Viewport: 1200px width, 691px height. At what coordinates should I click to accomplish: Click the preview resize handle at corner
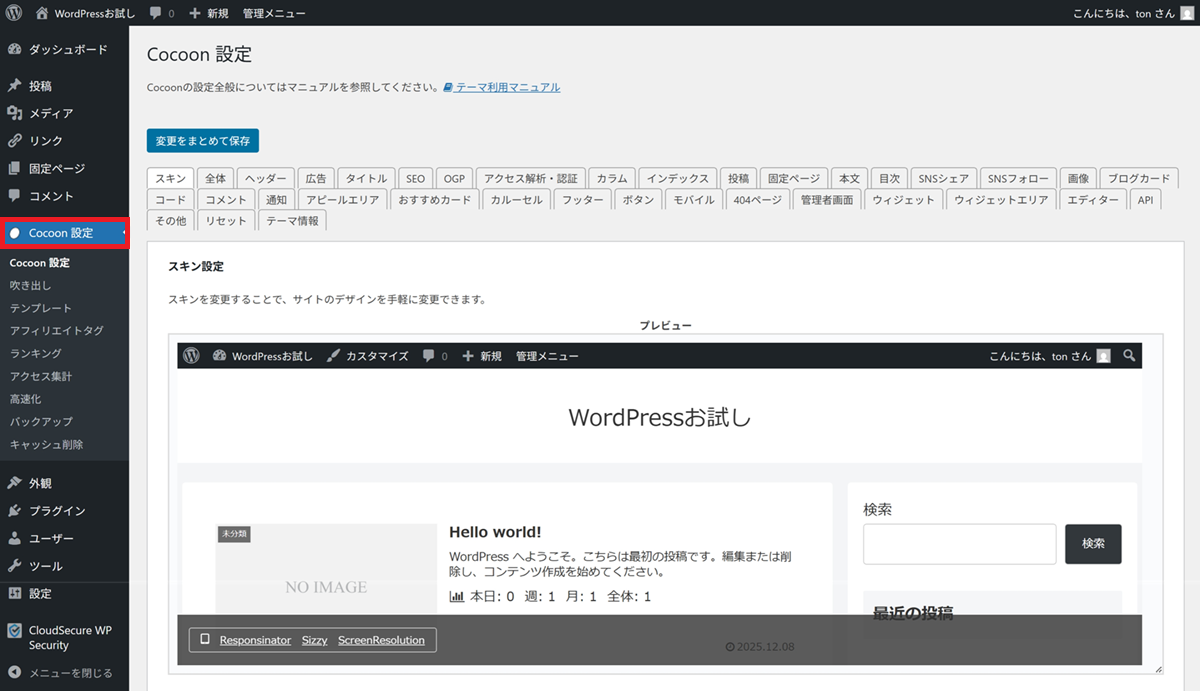(x=1158, y=669)
